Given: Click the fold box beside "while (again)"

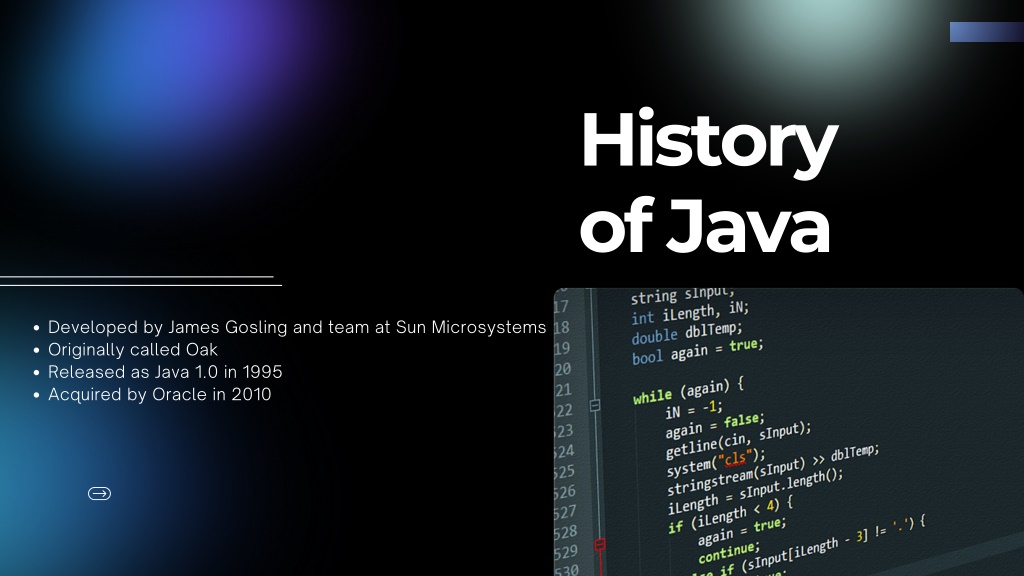Looking at the screenshot, I should 595,406.
